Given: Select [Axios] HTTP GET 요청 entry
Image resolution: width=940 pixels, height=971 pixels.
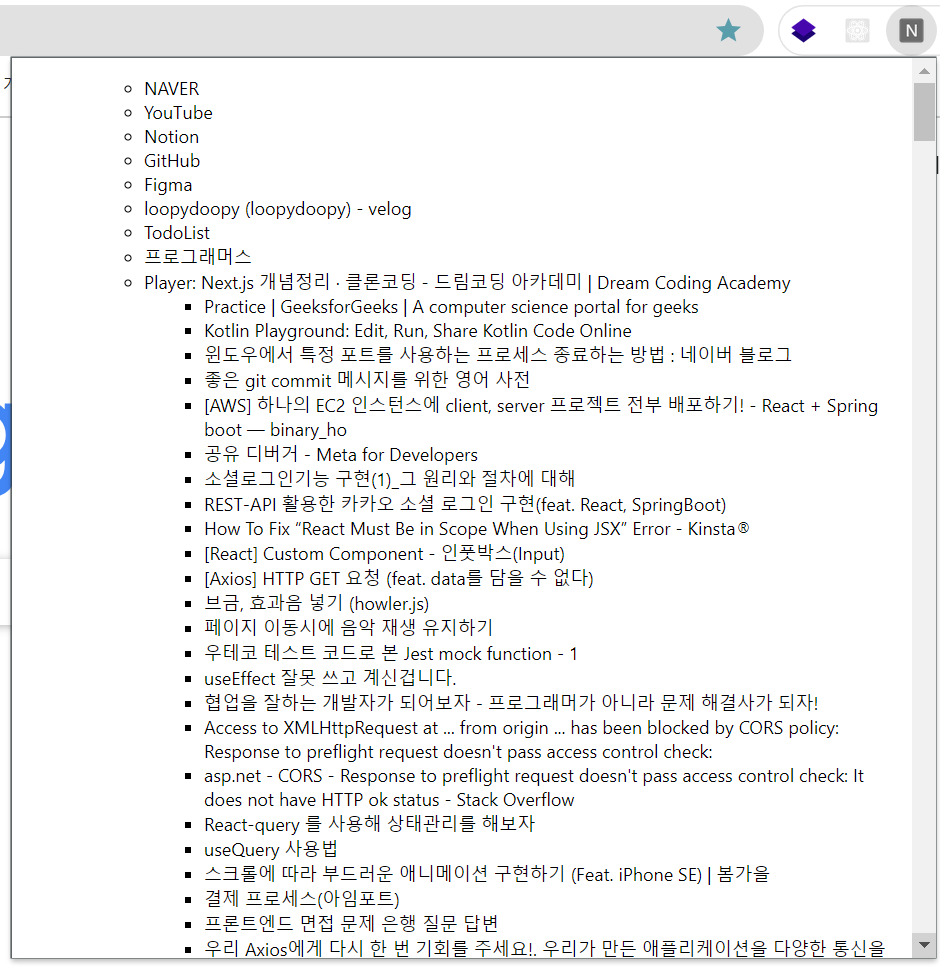Looking at the screenshot, I should pos(399,579).
